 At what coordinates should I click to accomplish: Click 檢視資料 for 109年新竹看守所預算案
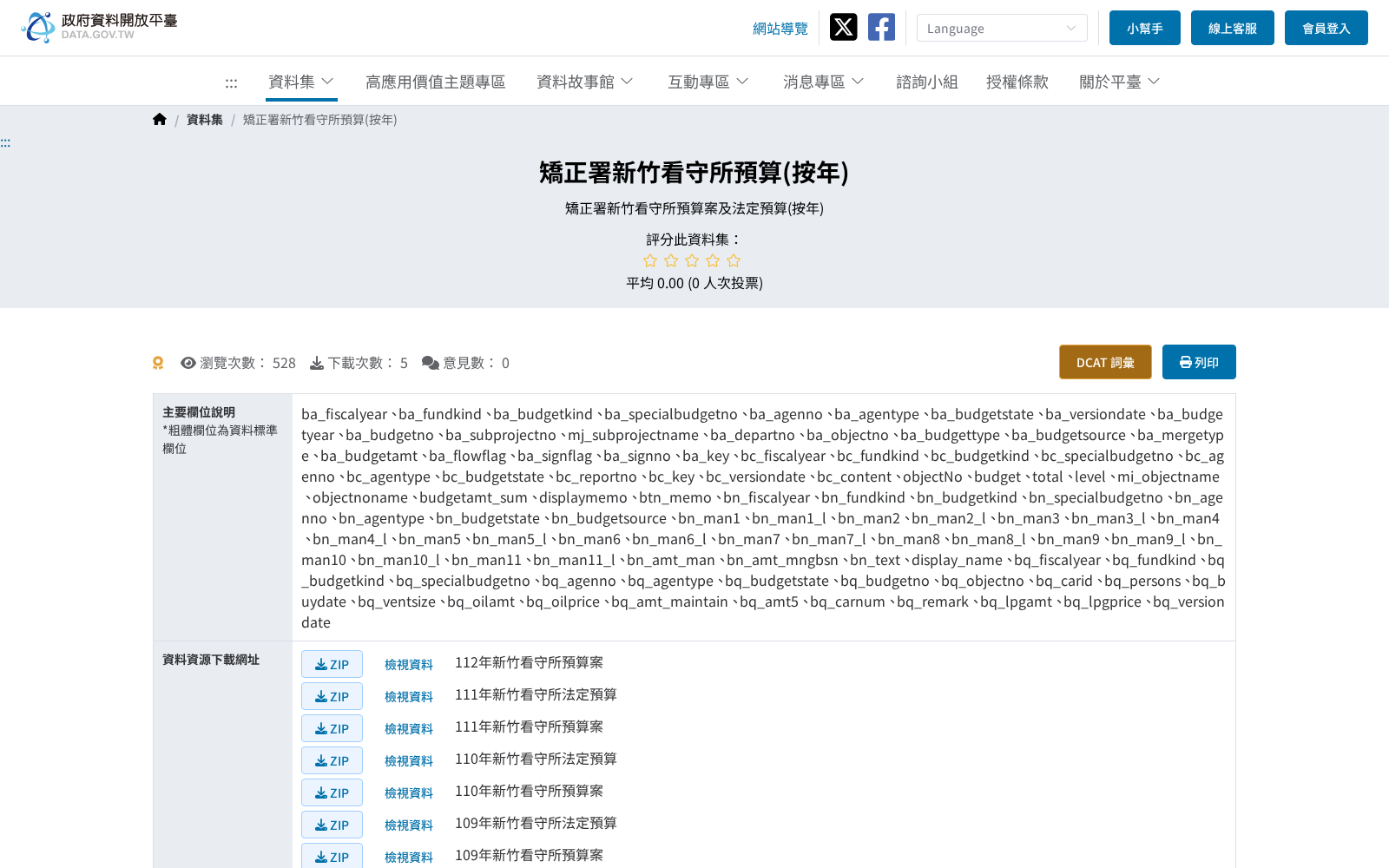pyautogui.click(x=409, y=857)
